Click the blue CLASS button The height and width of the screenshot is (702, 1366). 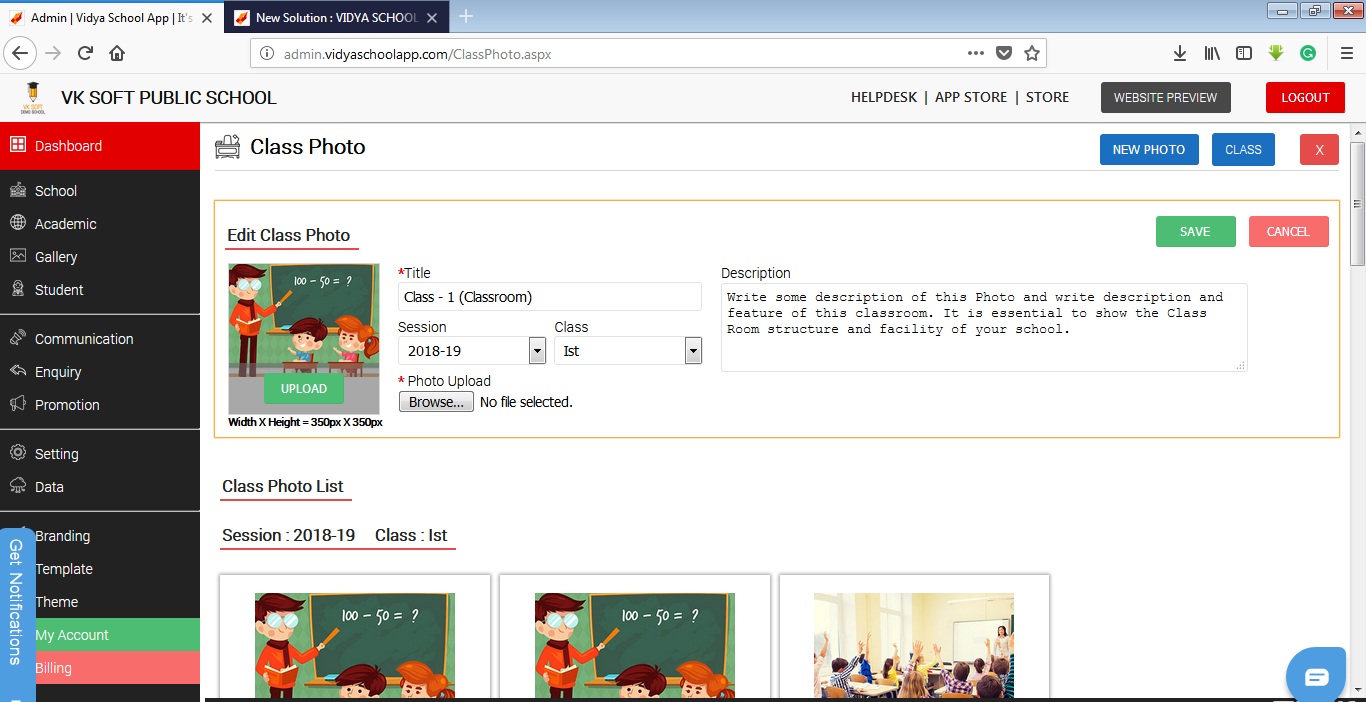[x=1243, y=149]
